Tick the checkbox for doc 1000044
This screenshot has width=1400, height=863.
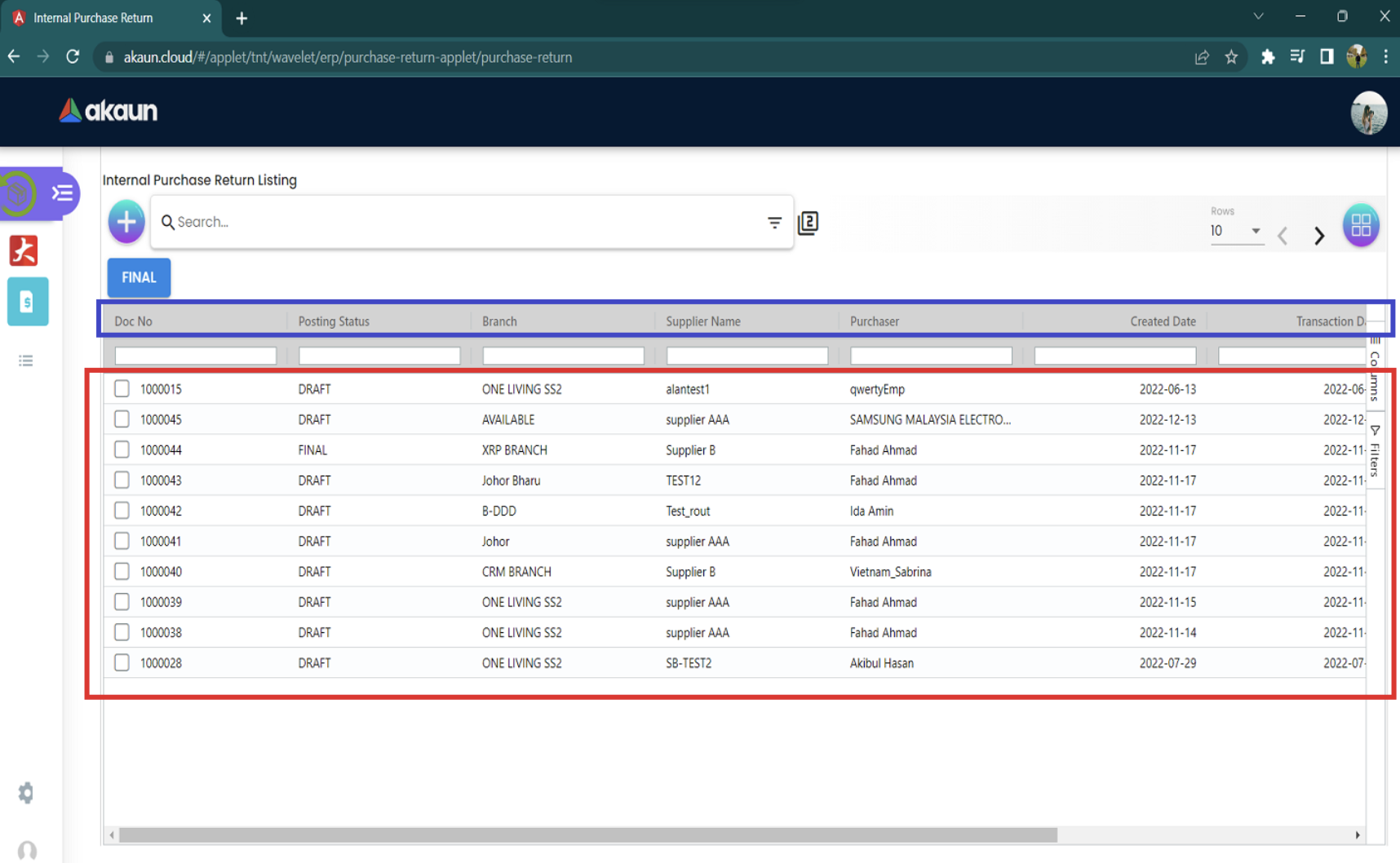coord(122,449)
